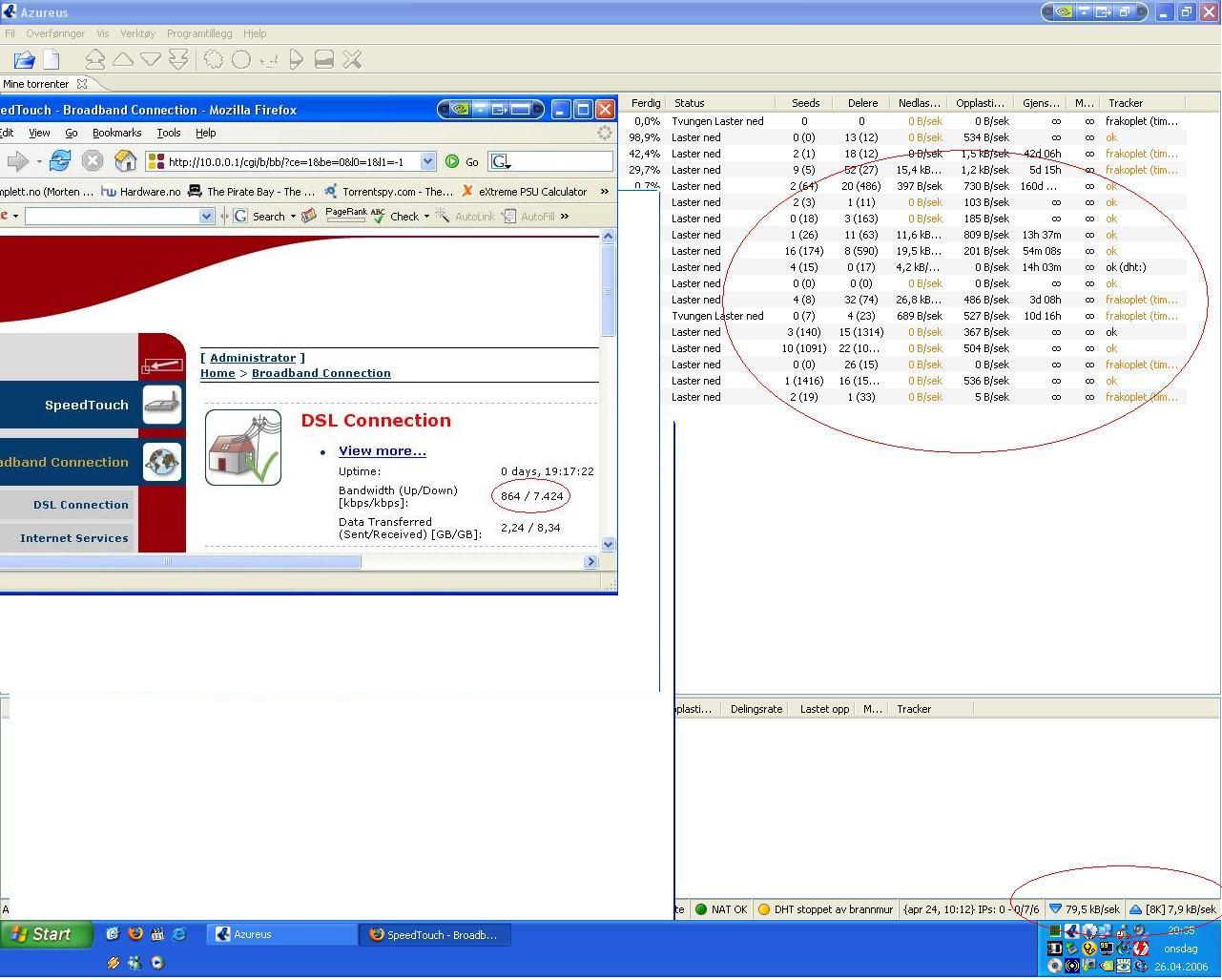The width and height of the screenshot is (1222, 980).
Task: Move torrent to bottom with double down arrow
Action: click(178, 60)
